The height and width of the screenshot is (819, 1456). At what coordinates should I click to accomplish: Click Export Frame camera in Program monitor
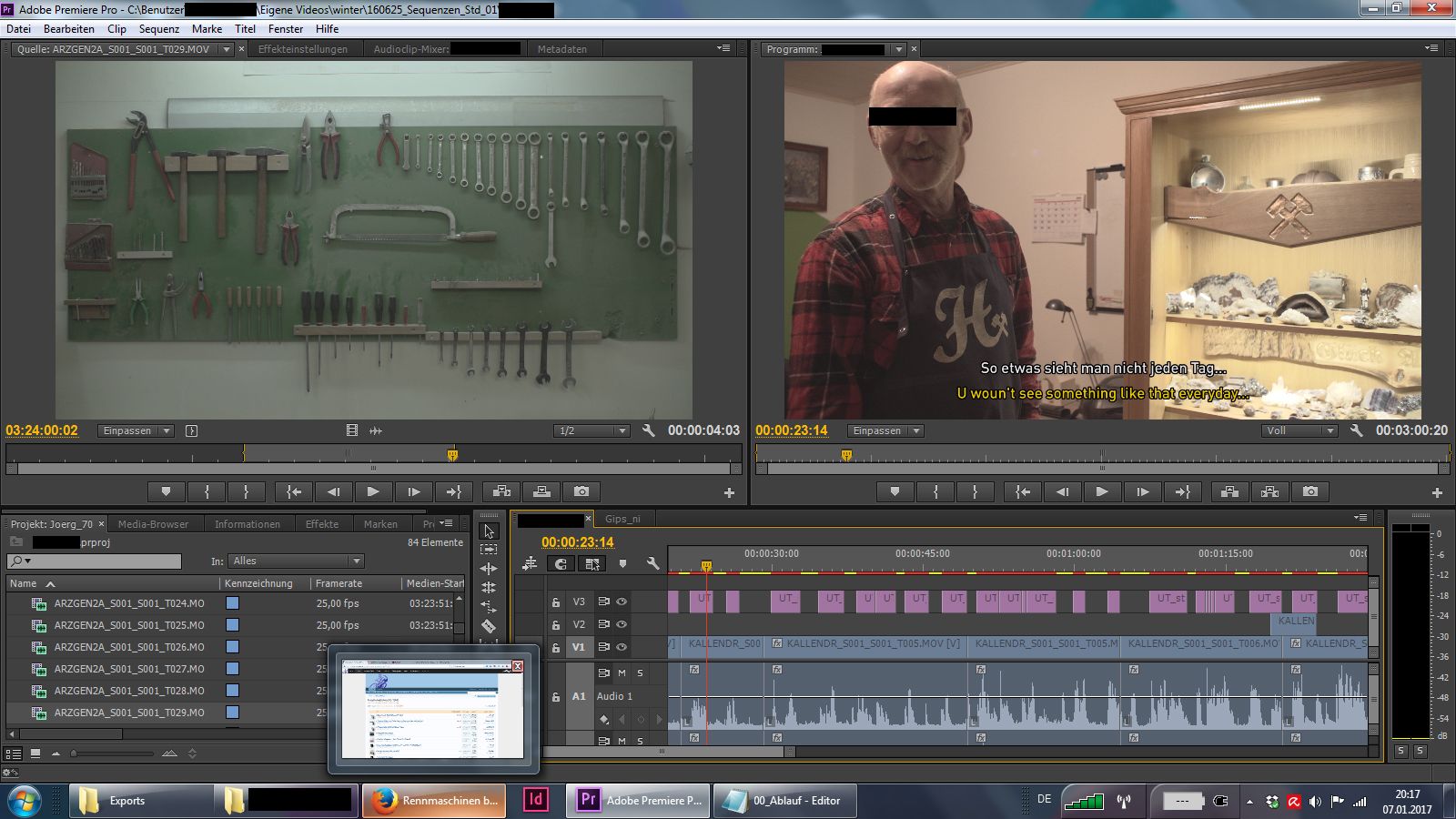pyautogui.click(x=1309, y=491)
